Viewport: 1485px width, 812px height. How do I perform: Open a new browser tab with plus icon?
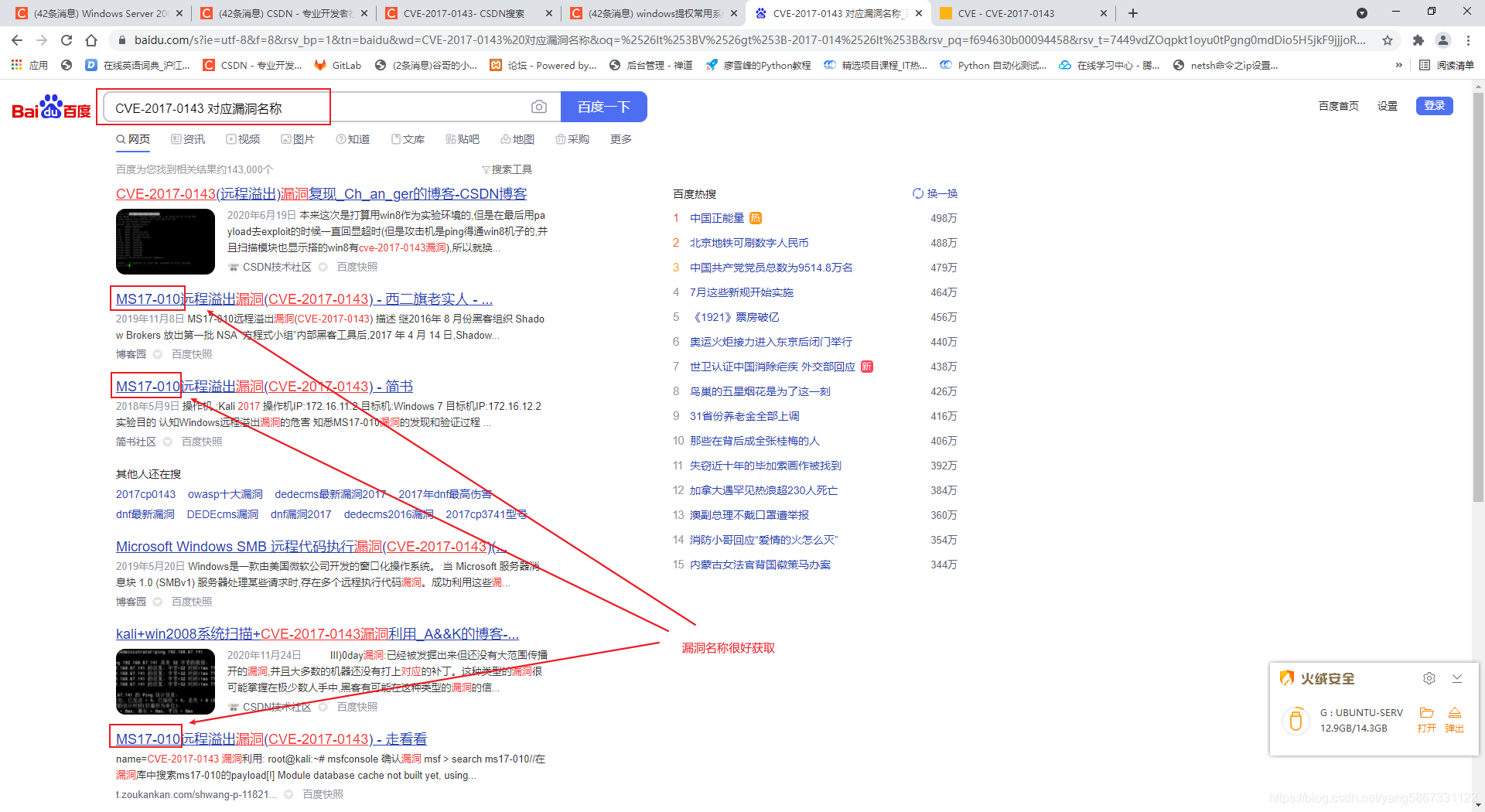click(1133, 13)
